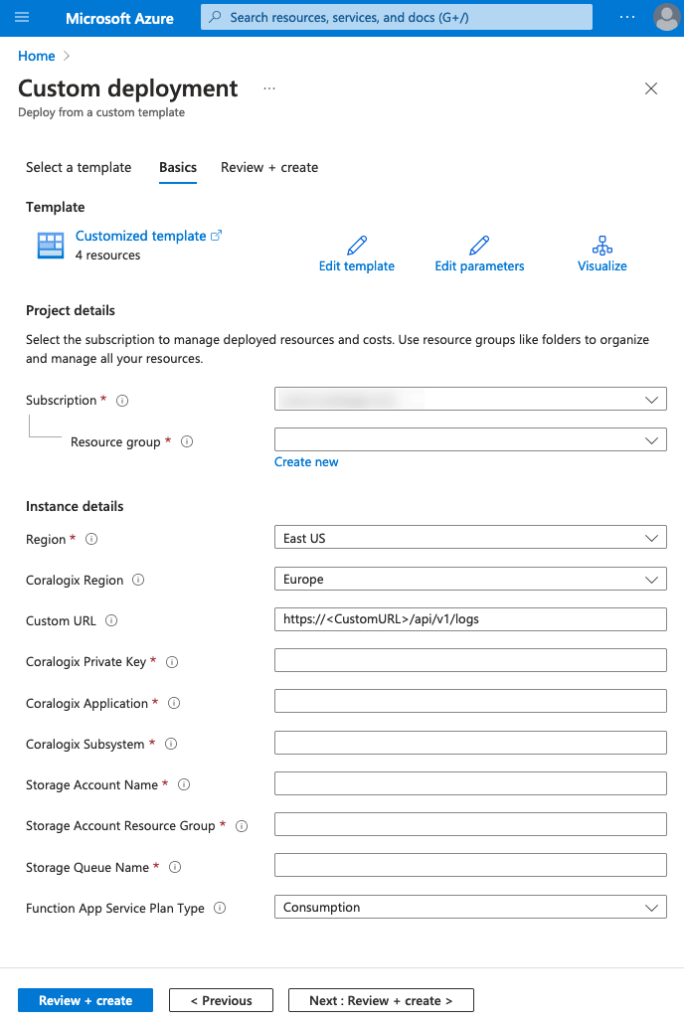684x1024 pixels.
Task: Click the Coralogix Private Key field
Action: tap(470, 660)
